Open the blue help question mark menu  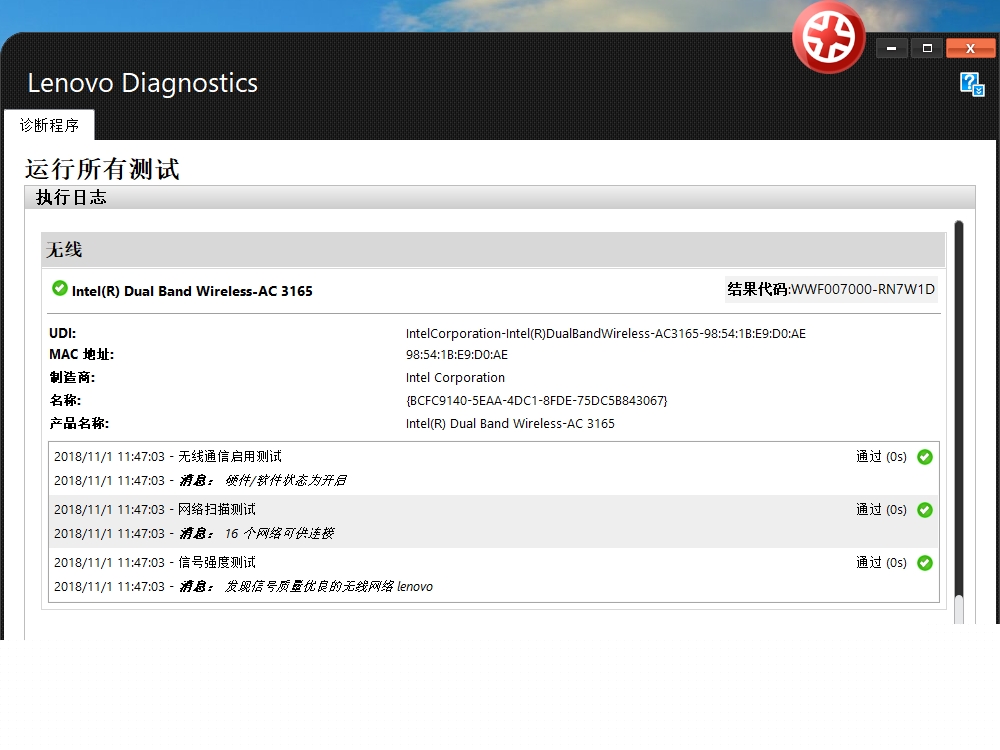[971, 84]
